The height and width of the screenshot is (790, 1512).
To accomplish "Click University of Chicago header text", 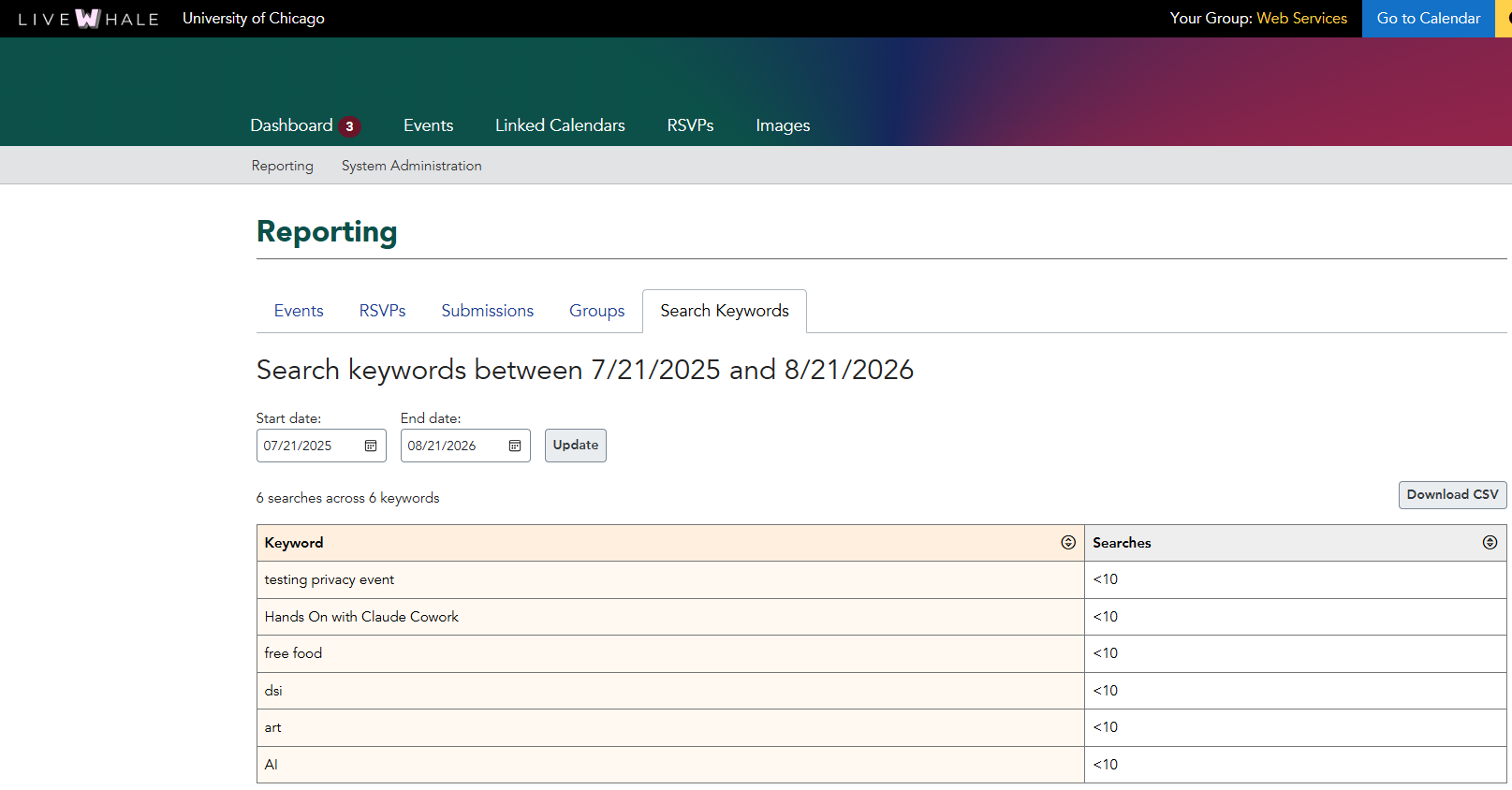I will point(254,19).
